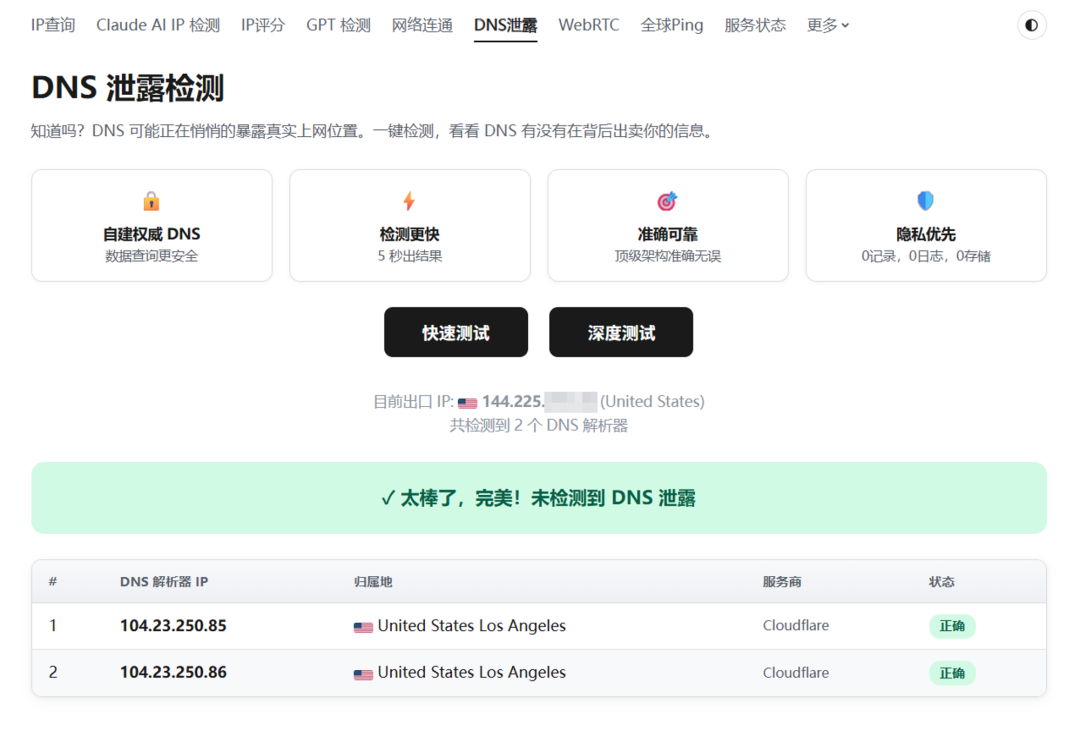Click the 隐私优先 card title
The width and height of the screenshot is (1080, 731).
(926, 234)
